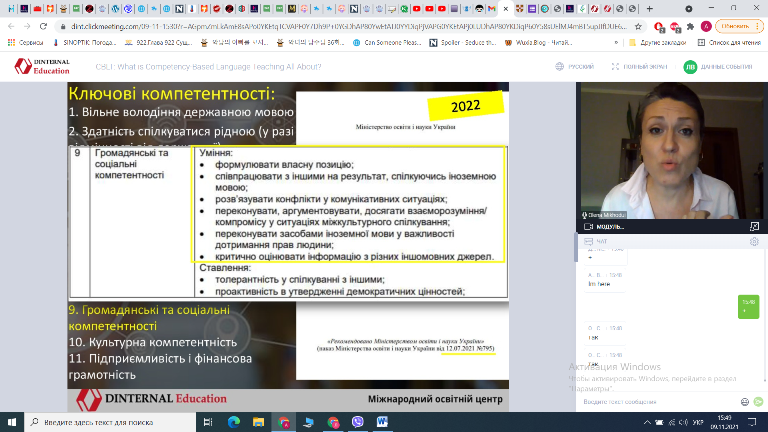Image resolution: width=768 pixels, height=432 pixels.
Task: Click the second red extension icon
Action: tap(675, 26)
